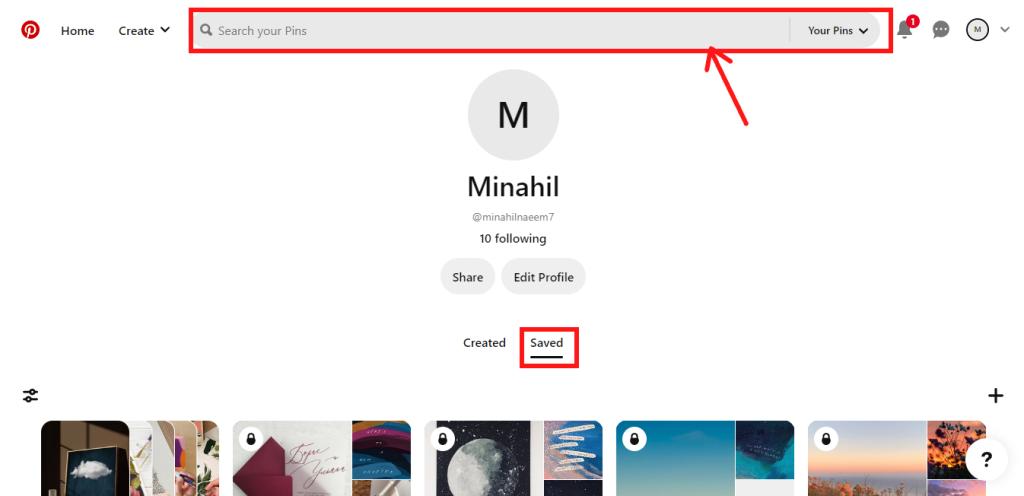This screenshot has height=496, width=1024.
Task: Click the 10 following link
Action: [512, 239]
